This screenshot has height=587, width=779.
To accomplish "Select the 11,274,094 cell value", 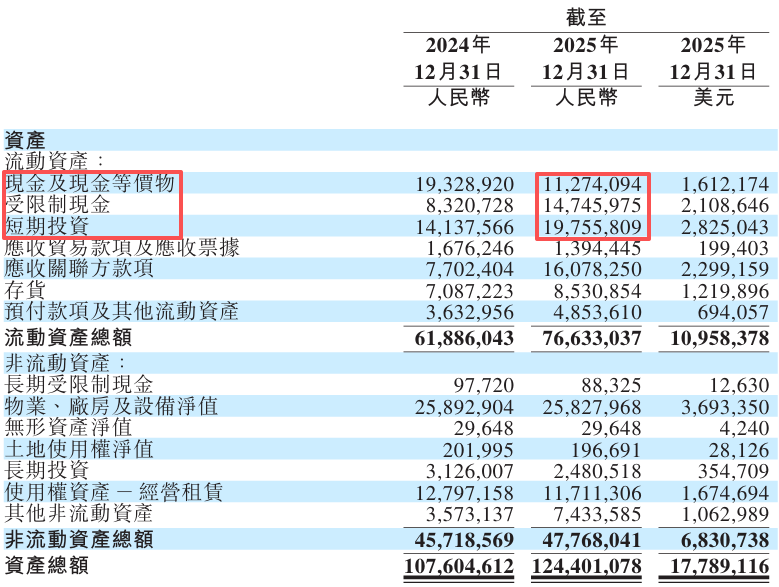I will [x=591, y=184].
